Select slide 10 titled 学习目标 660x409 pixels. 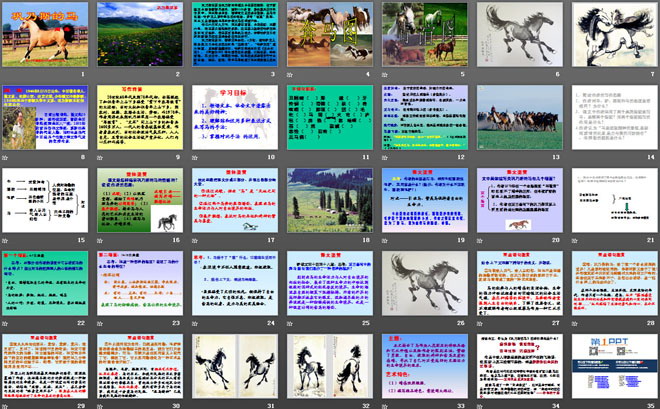pos(233,117)
